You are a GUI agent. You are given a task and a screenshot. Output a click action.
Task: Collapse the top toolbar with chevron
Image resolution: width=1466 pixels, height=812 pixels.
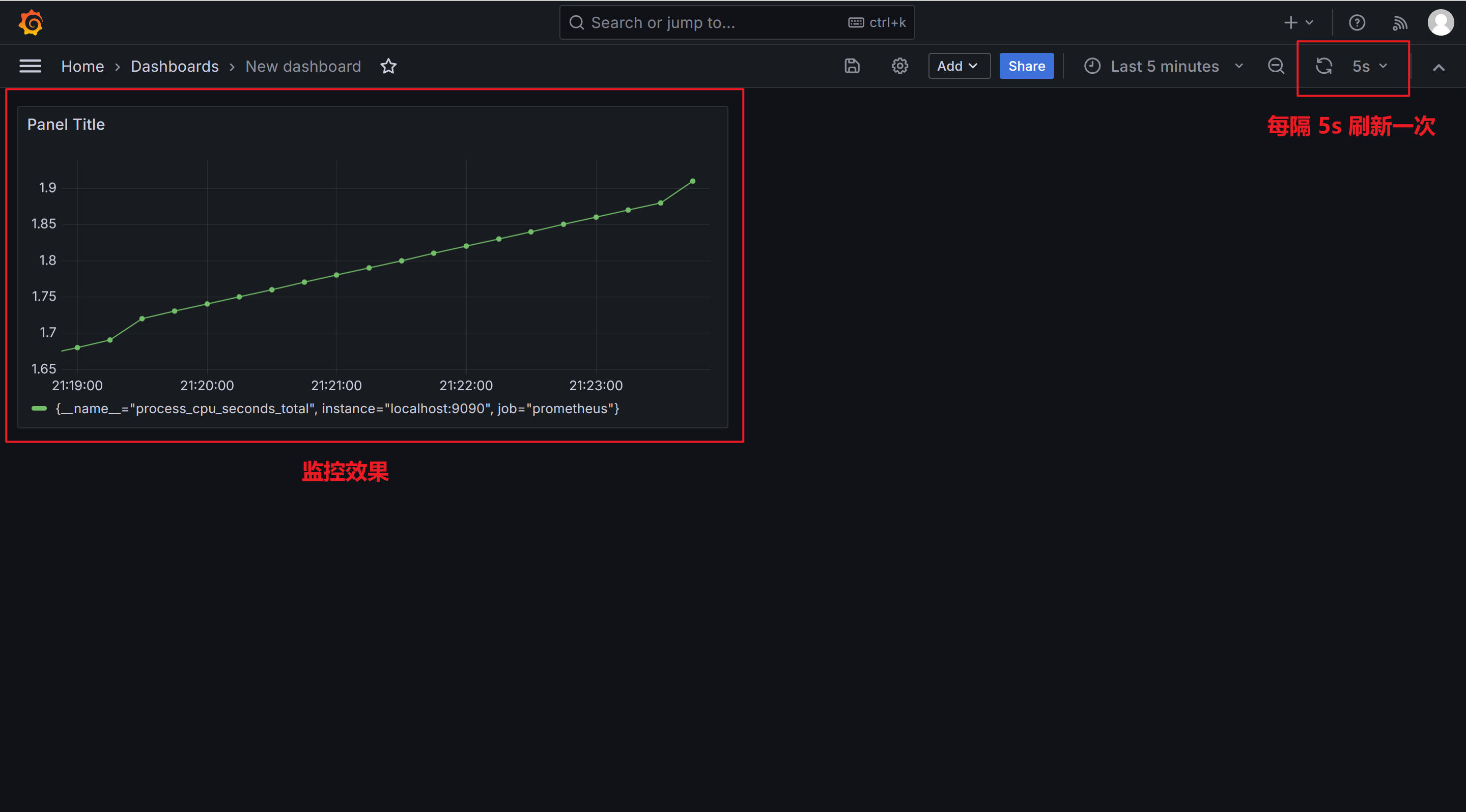tap(1438, 68)
